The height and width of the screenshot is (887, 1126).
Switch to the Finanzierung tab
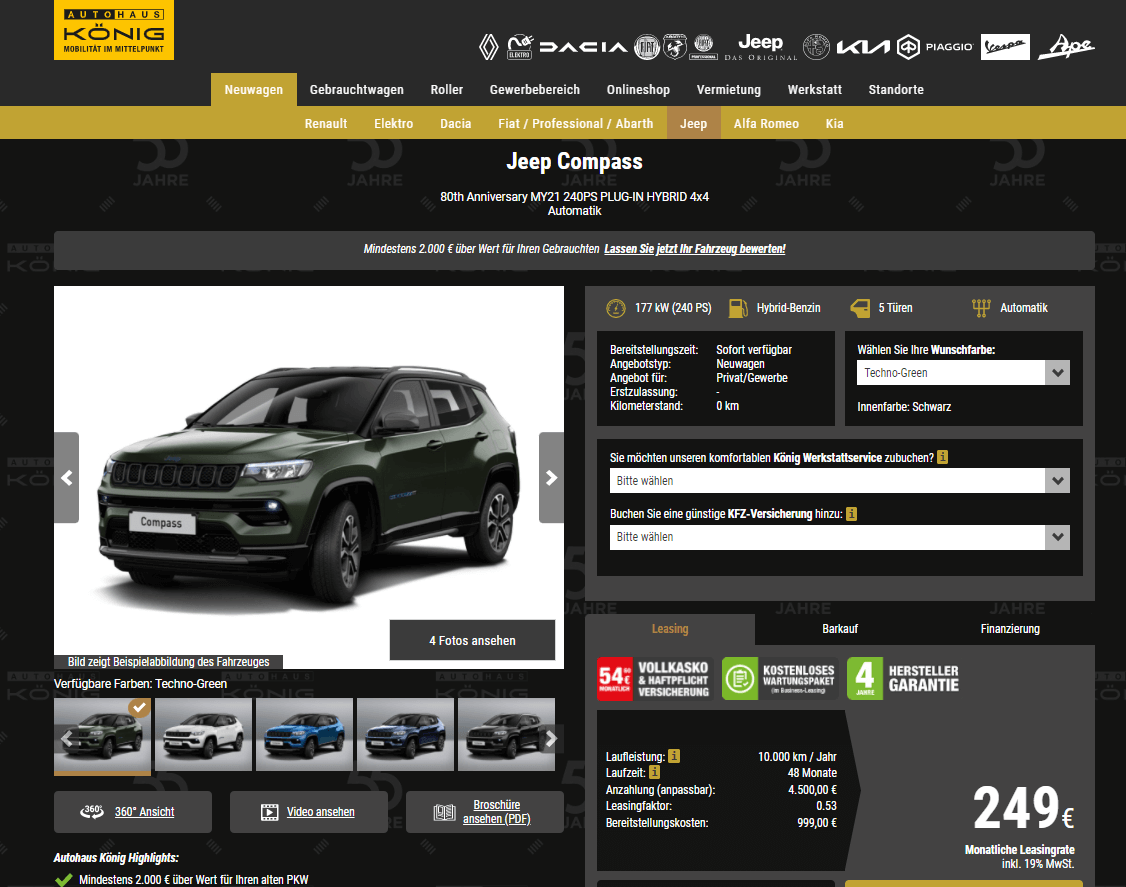tap(1010, 629)
